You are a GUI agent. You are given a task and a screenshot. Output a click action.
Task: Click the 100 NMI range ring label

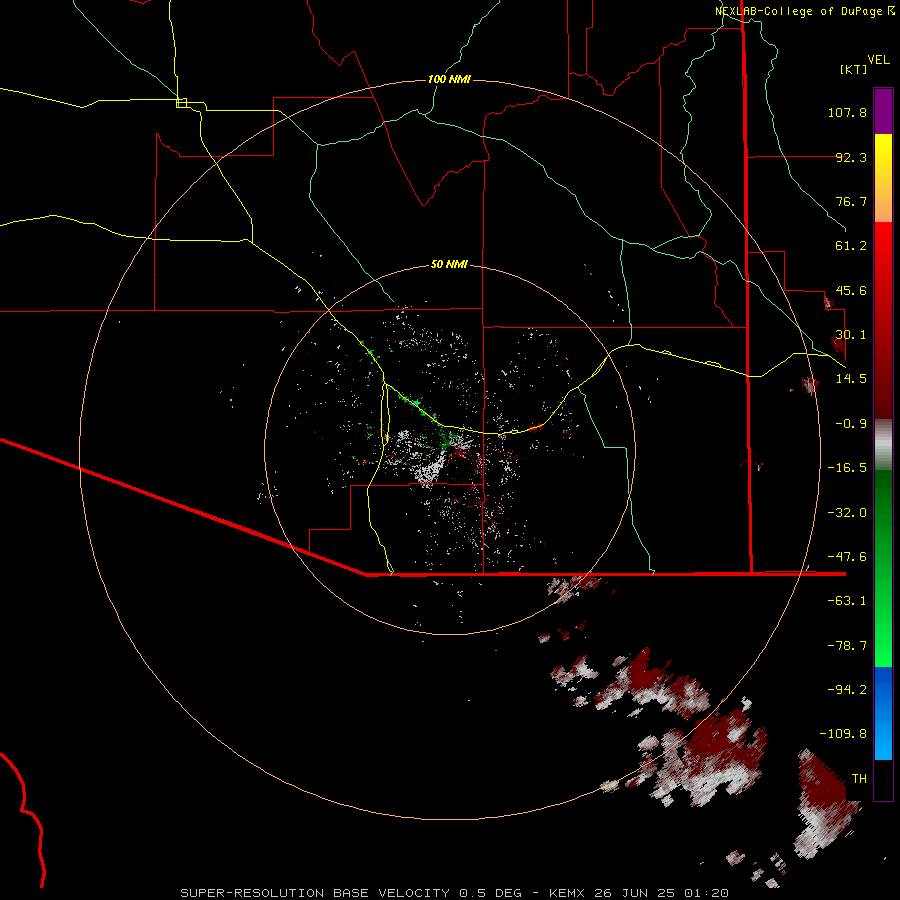449,79
